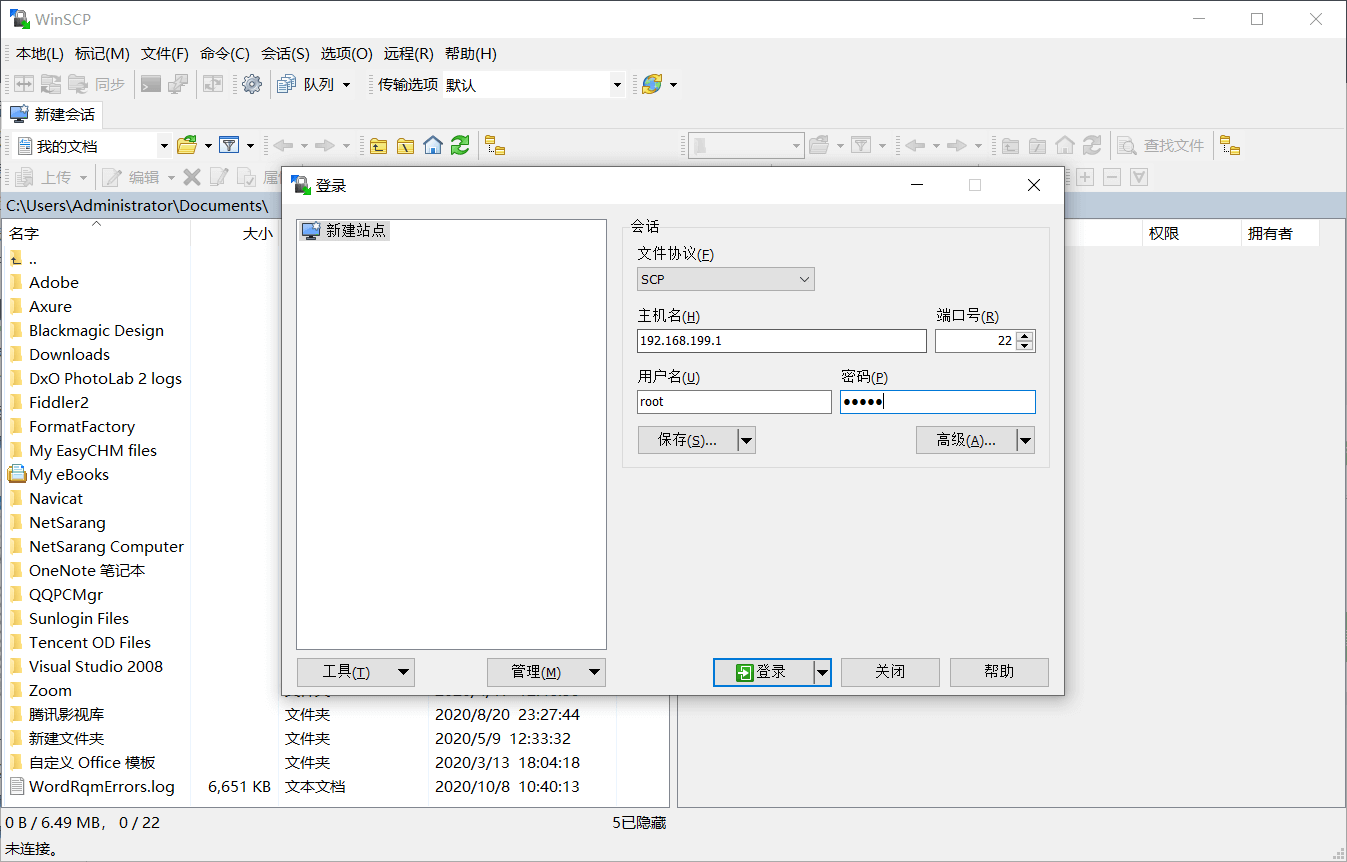Click the 编辑 edit pencil icon
Viewport: 1347px width, 862px height.
(112, 177)
